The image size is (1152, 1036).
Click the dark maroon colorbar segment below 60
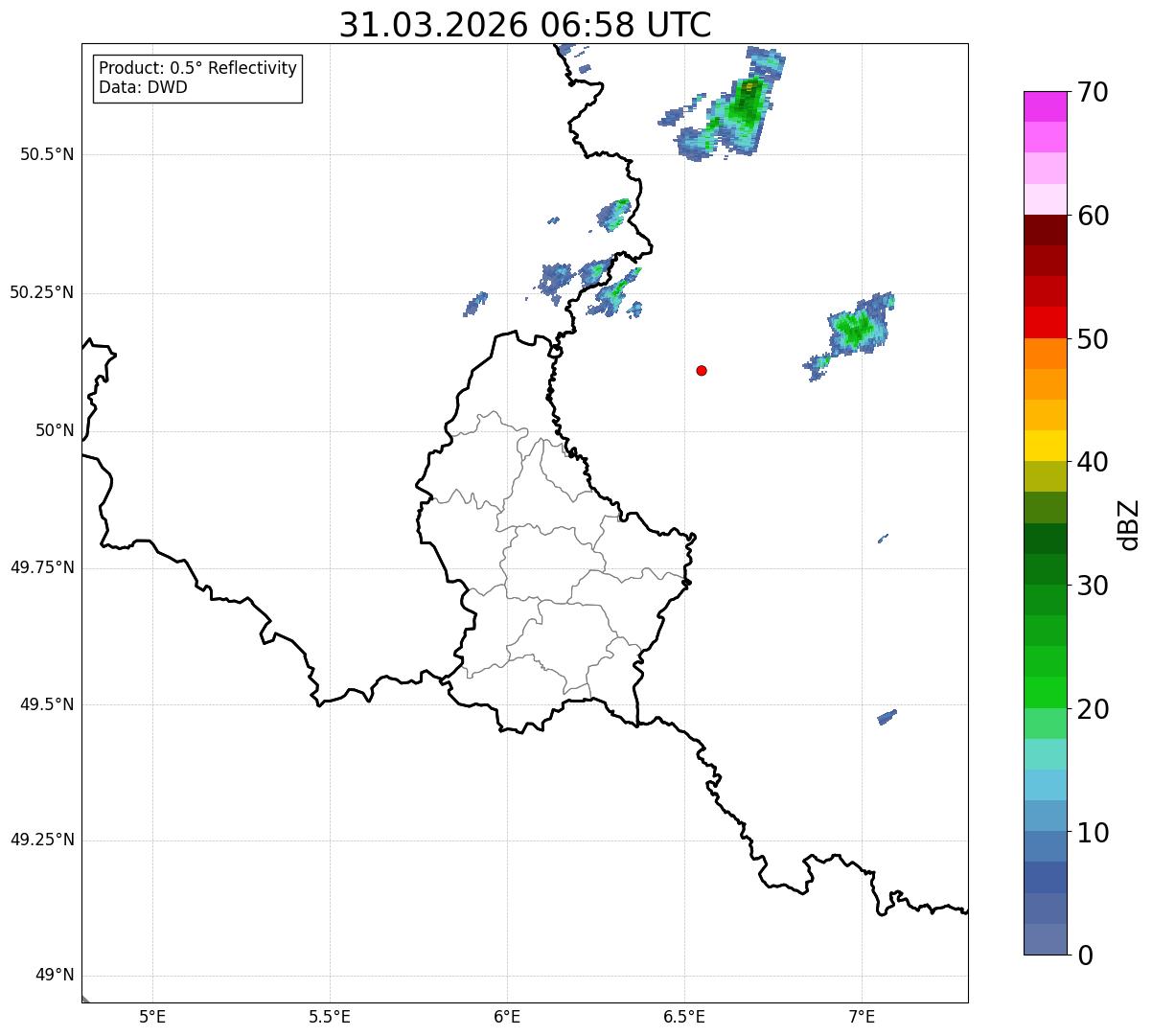pos(1045,230)
